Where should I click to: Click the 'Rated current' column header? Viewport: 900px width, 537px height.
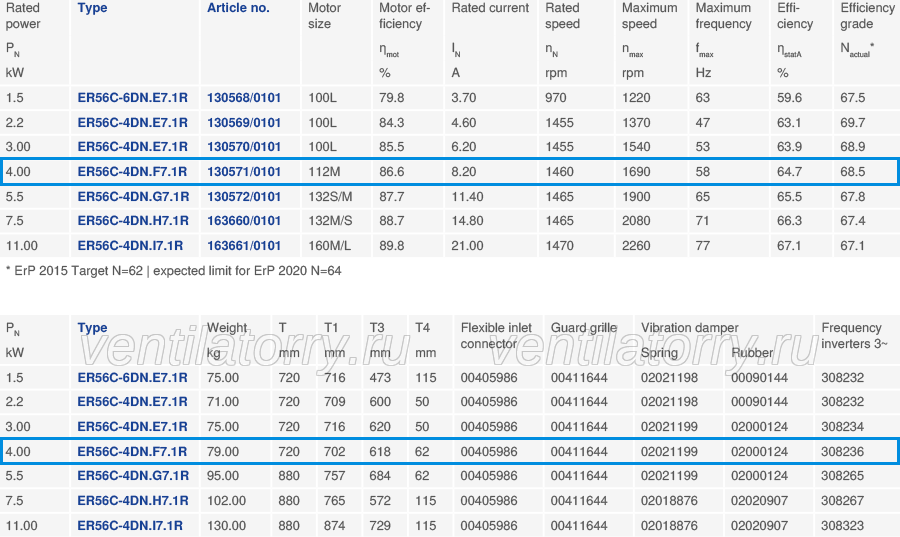point(490,8)
